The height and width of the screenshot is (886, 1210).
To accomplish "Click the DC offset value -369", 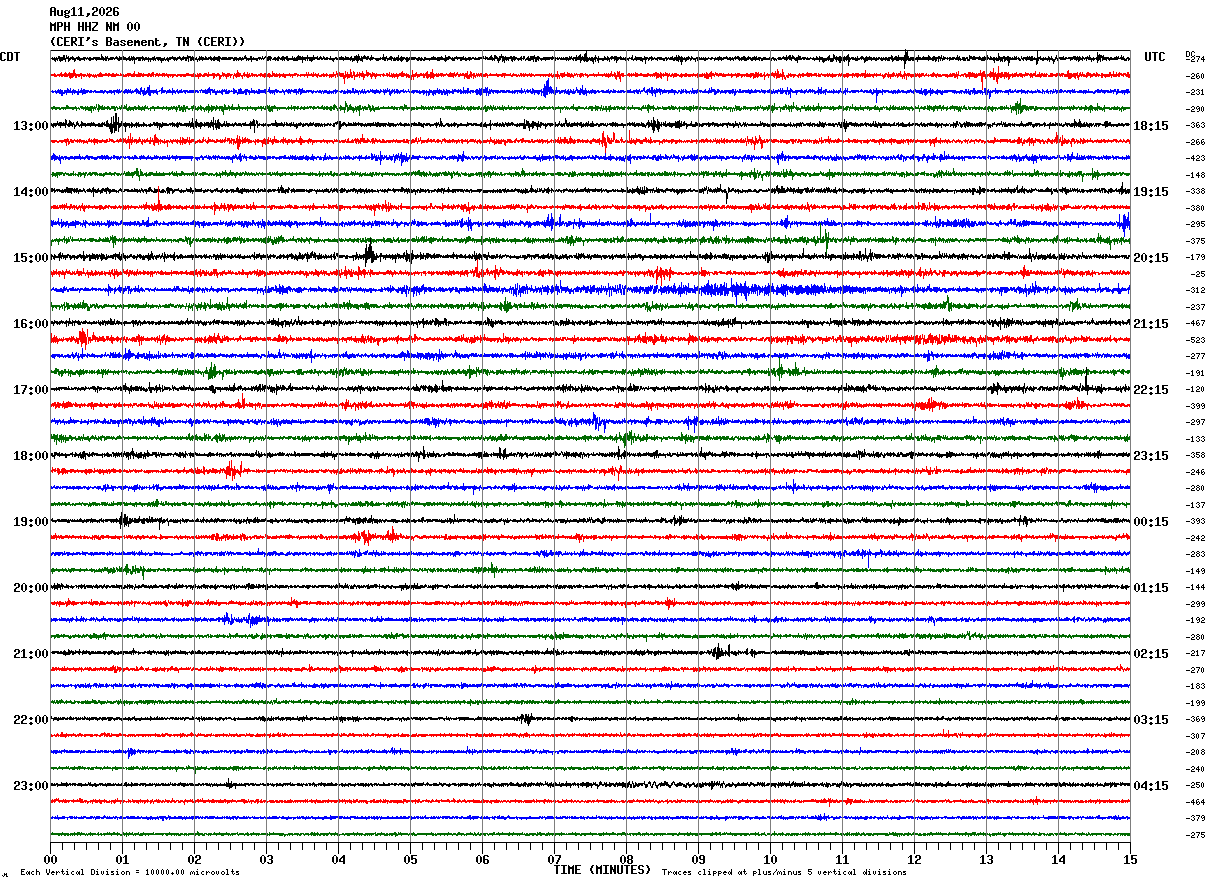I will click(x=1195, y=720).
